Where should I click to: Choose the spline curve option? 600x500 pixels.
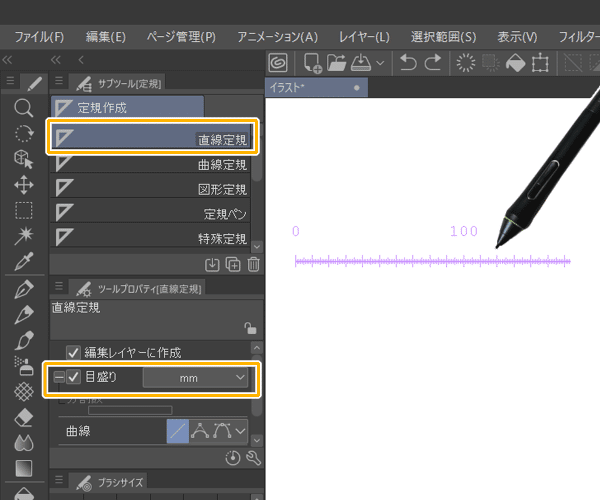[200, 431]
